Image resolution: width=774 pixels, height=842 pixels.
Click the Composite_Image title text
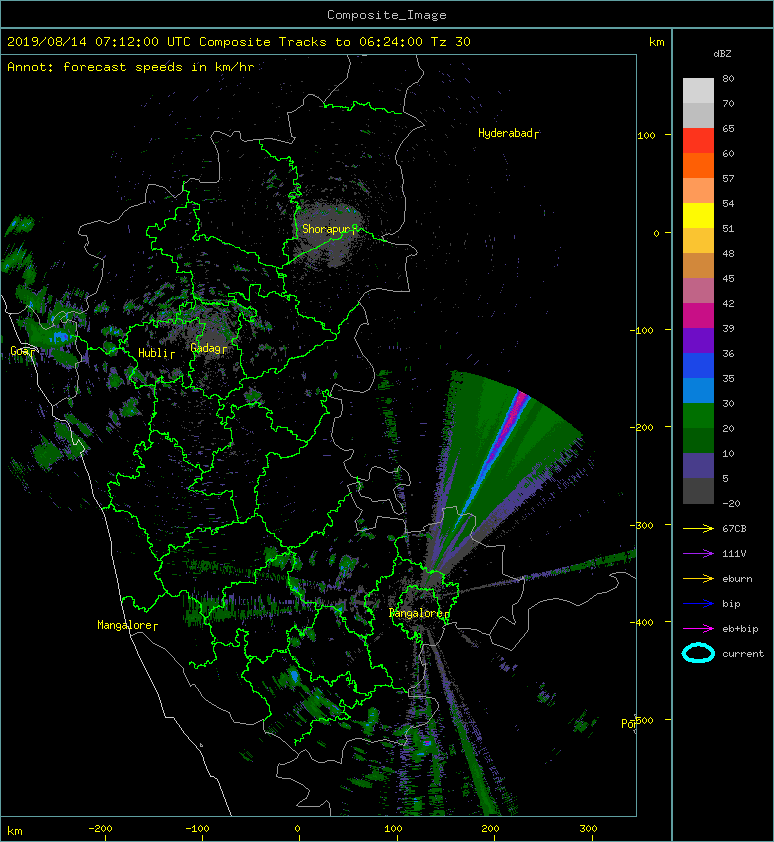point(387,15)
